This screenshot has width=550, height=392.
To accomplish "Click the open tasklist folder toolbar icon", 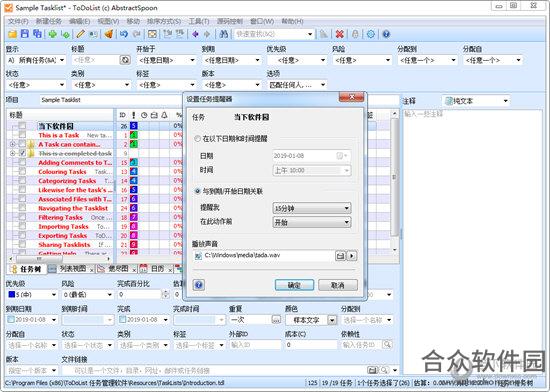I will click(x=13, y=34).
